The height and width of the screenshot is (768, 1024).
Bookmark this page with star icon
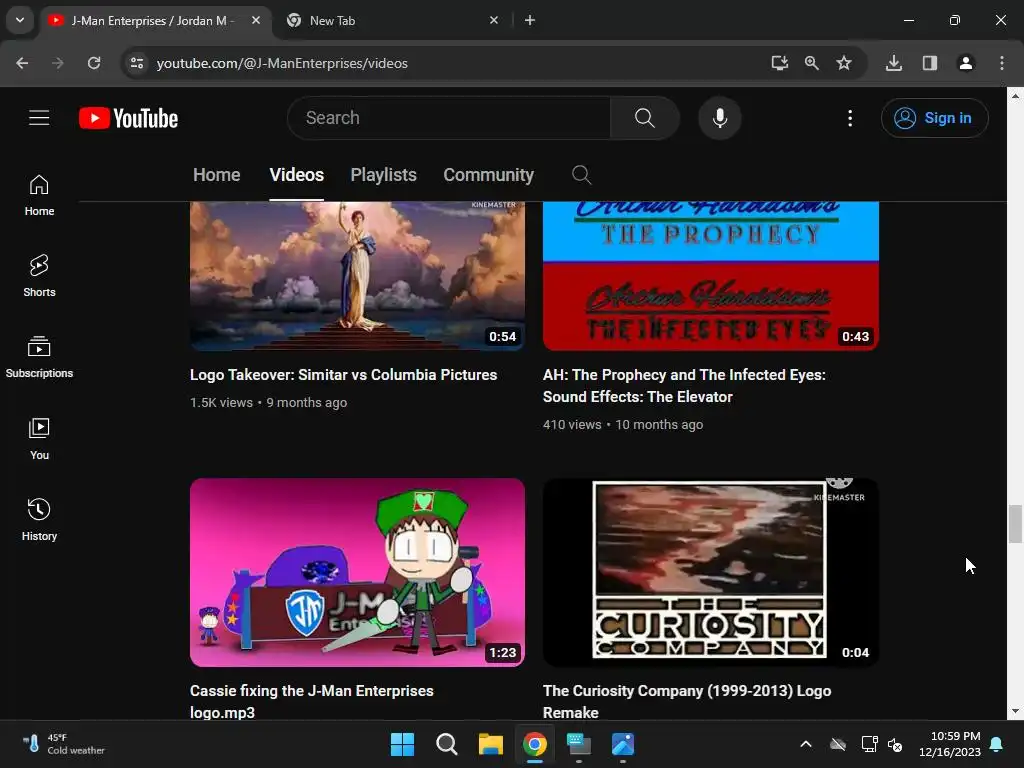[844, 63]
